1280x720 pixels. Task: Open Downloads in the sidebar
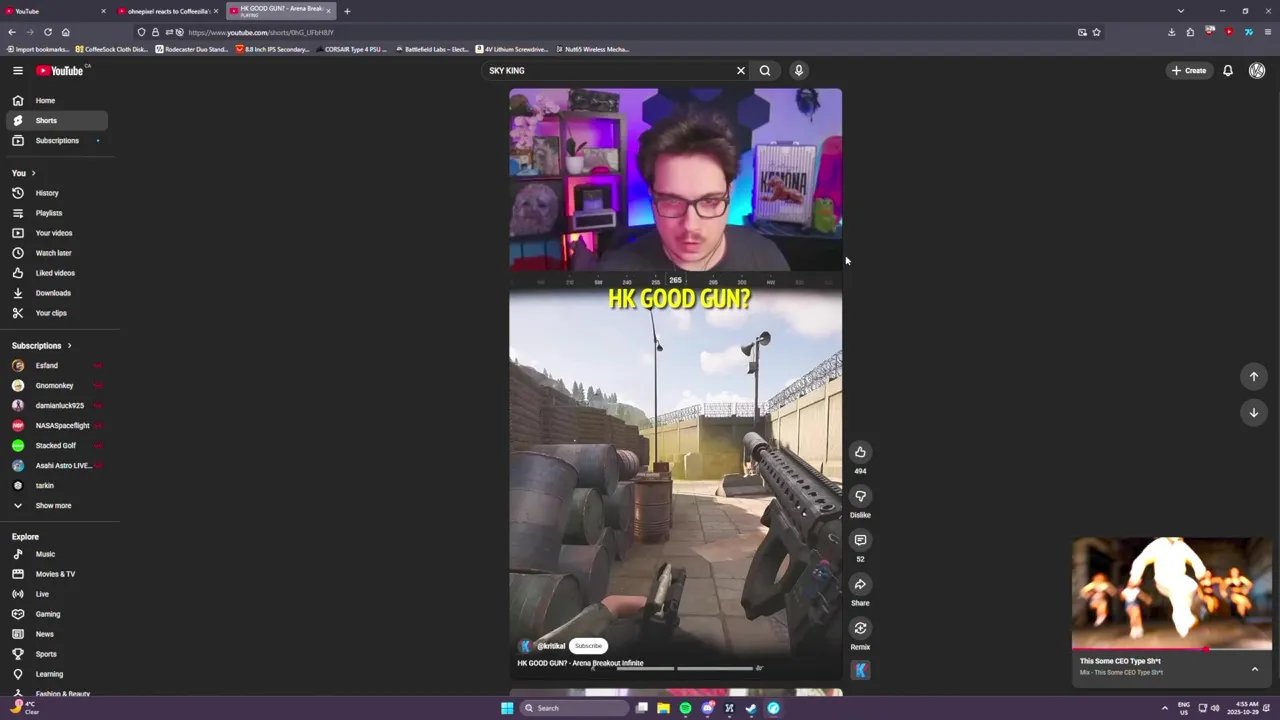56,293
